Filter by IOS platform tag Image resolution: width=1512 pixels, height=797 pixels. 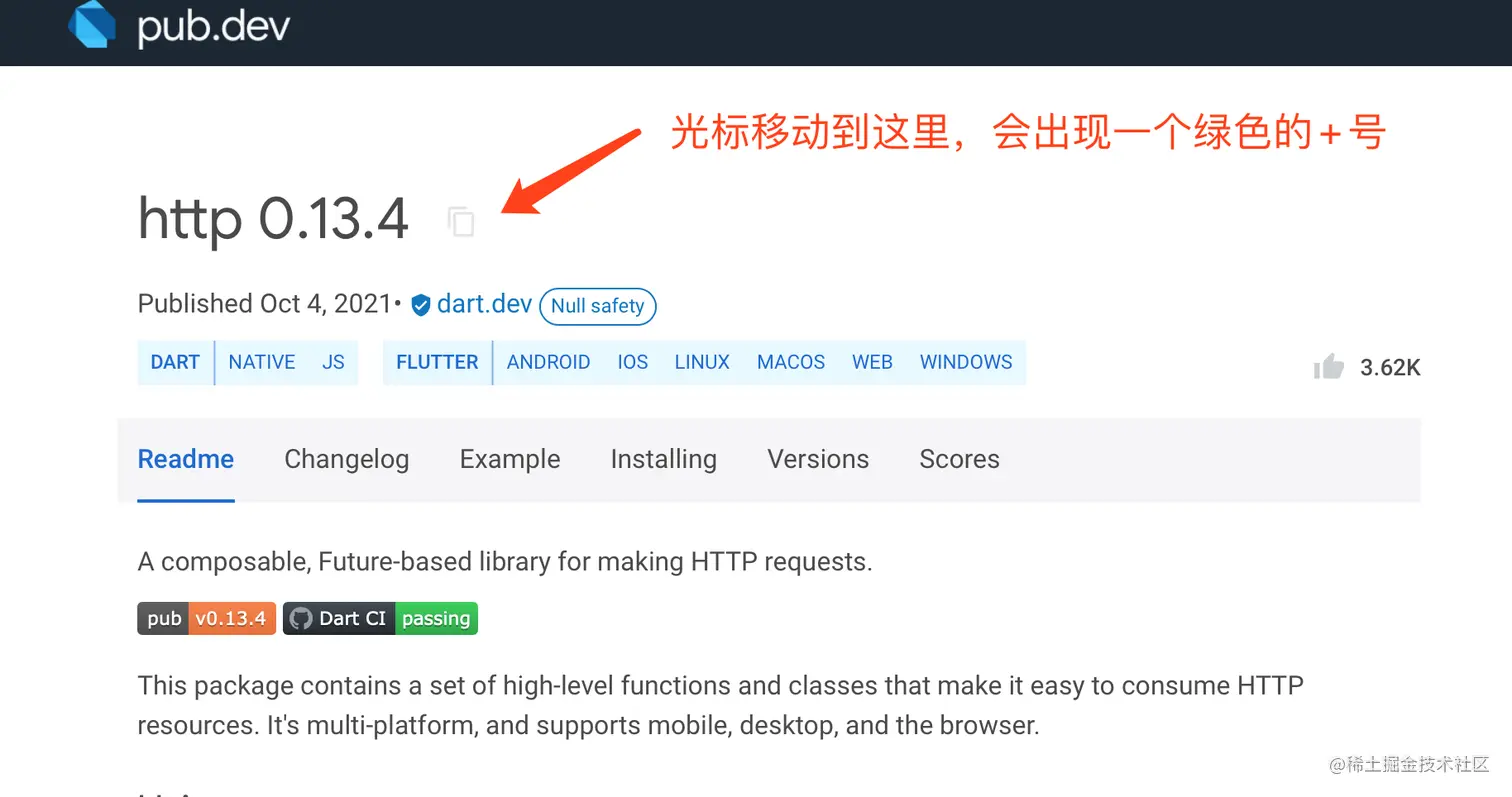(x=632, y=362)
